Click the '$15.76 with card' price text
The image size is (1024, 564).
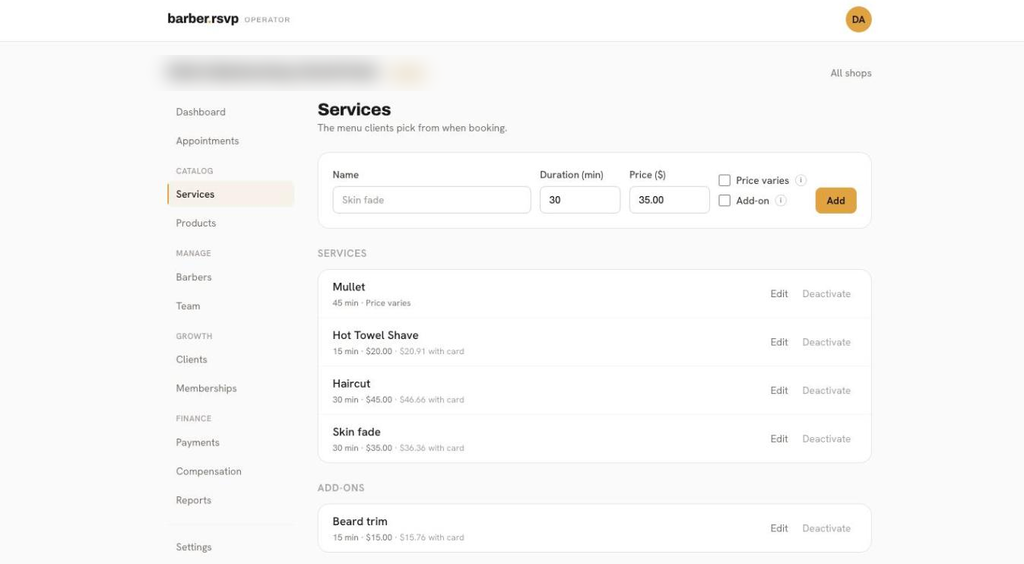[x=432, y=537]
